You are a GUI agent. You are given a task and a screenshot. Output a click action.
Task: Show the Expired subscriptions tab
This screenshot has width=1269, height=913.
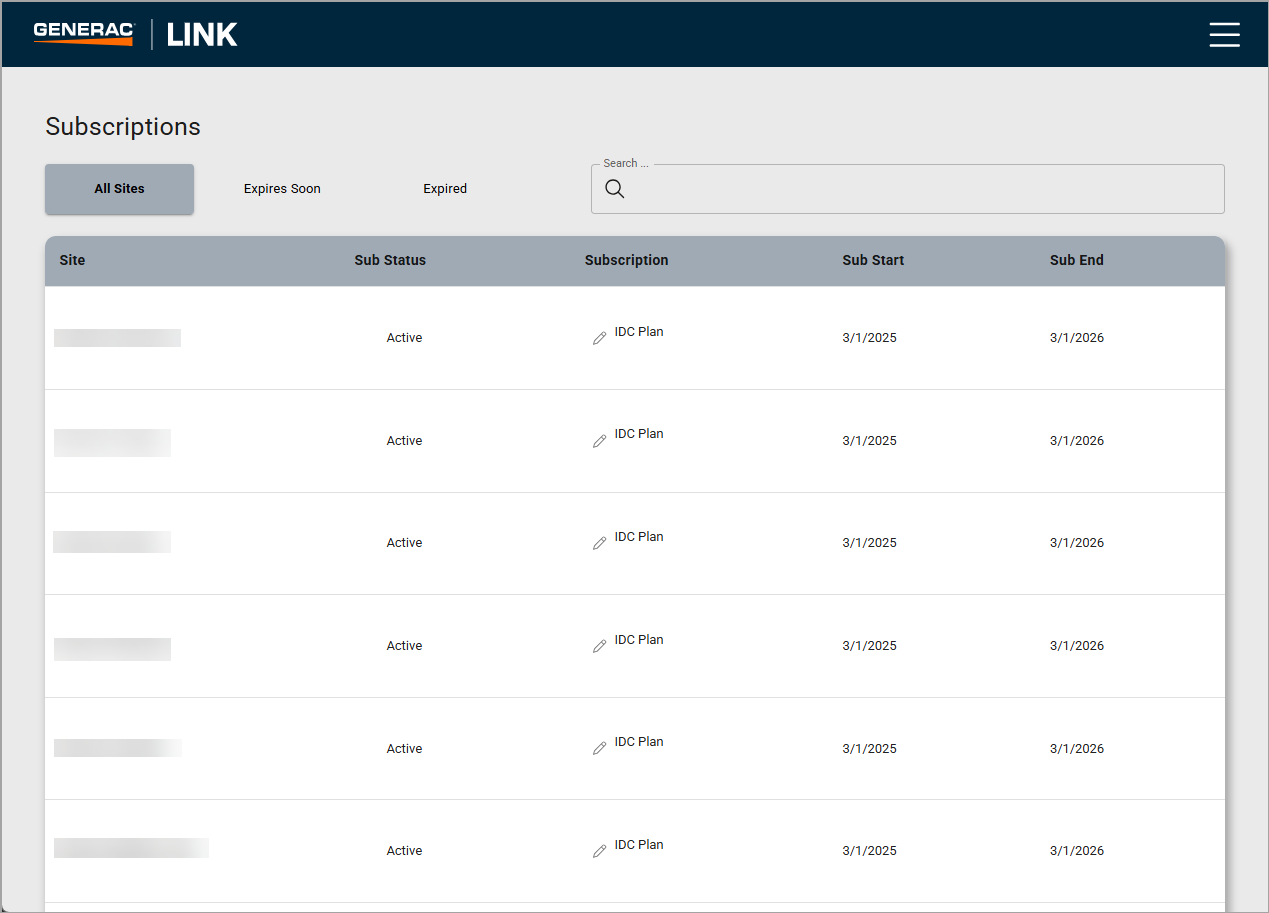[445, 189]
